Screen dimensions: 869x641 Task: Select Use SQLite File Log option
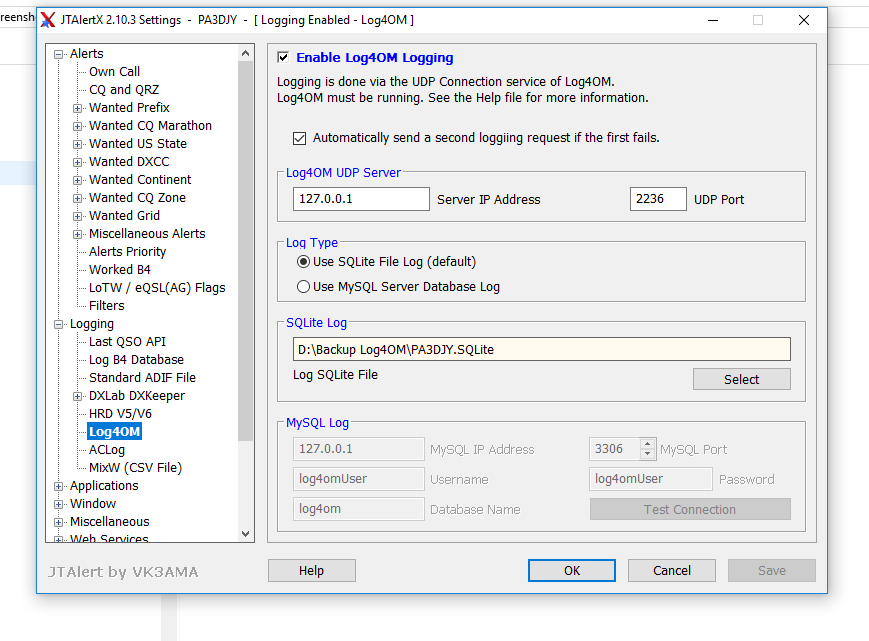point(303,261)
